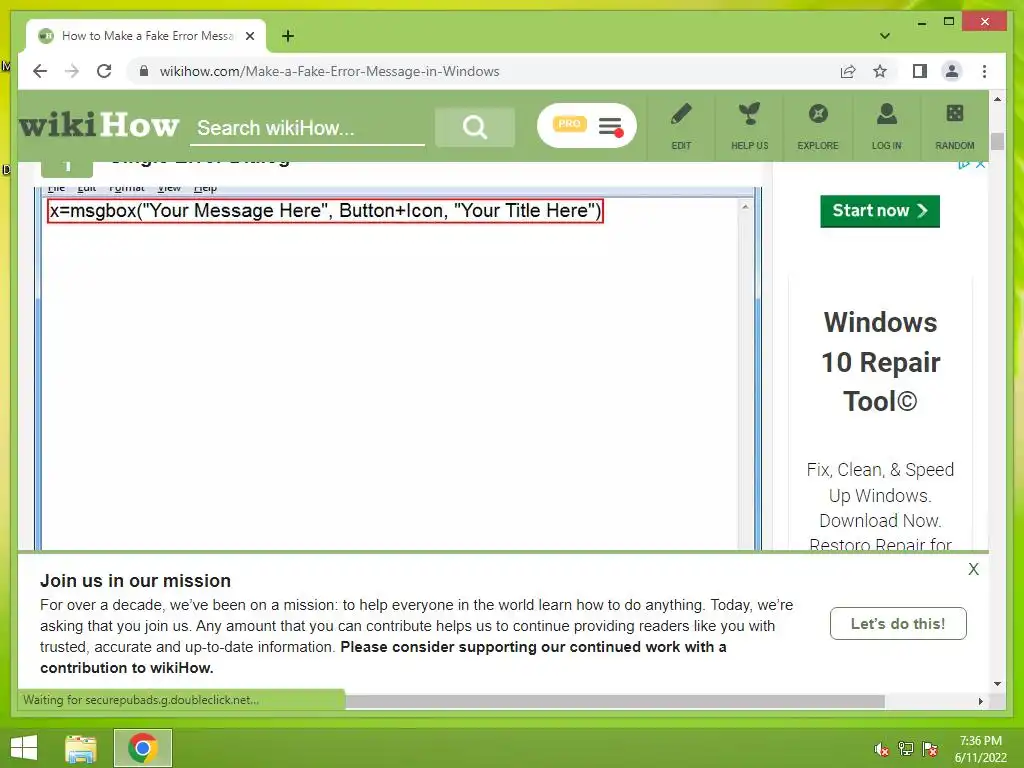Go back with browser back arrow
Viewport: 1024px width, 768px height.
point(40,71)
